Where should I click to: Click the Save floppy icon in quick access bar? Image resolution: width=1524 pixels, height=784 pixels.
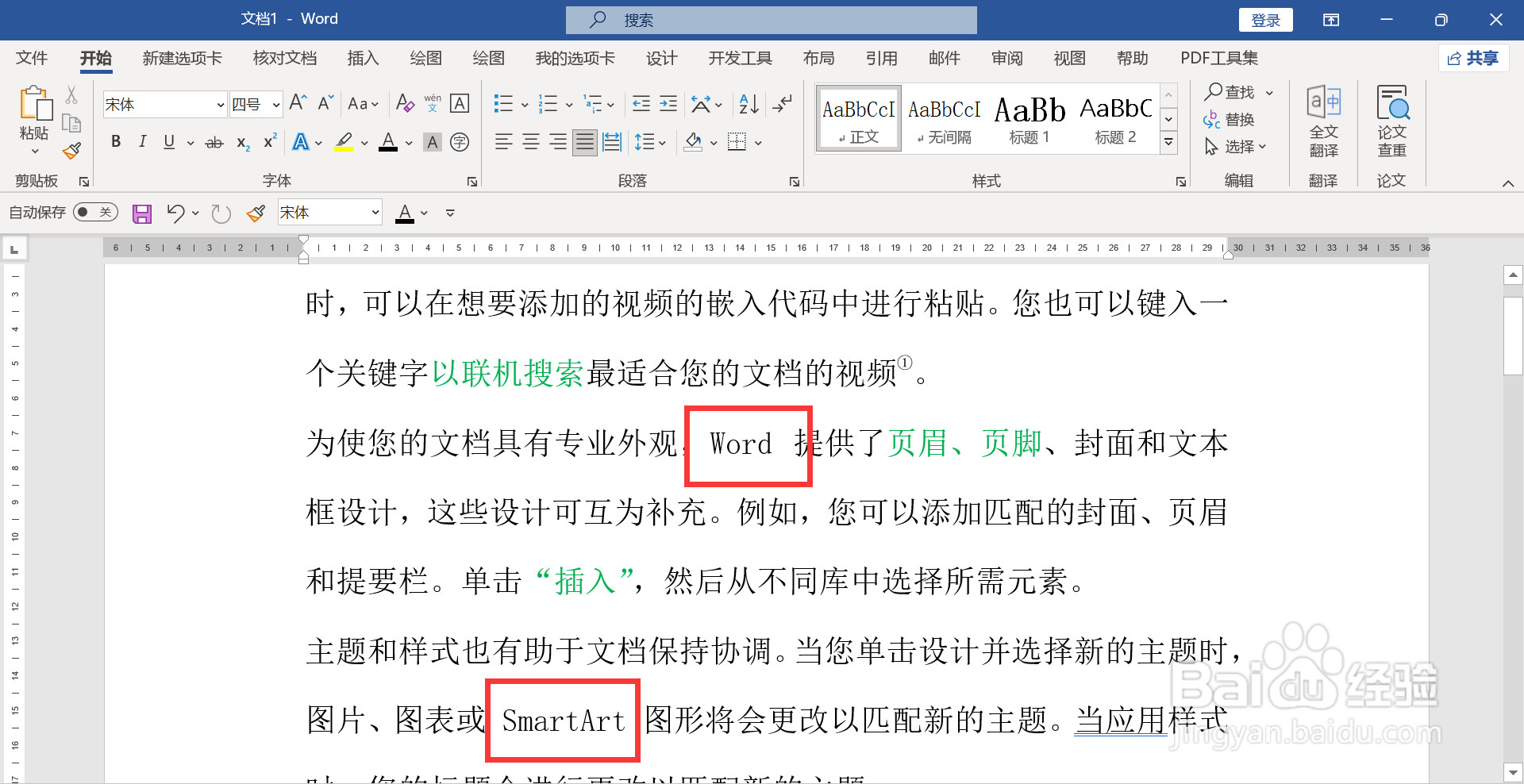(142, 213)
